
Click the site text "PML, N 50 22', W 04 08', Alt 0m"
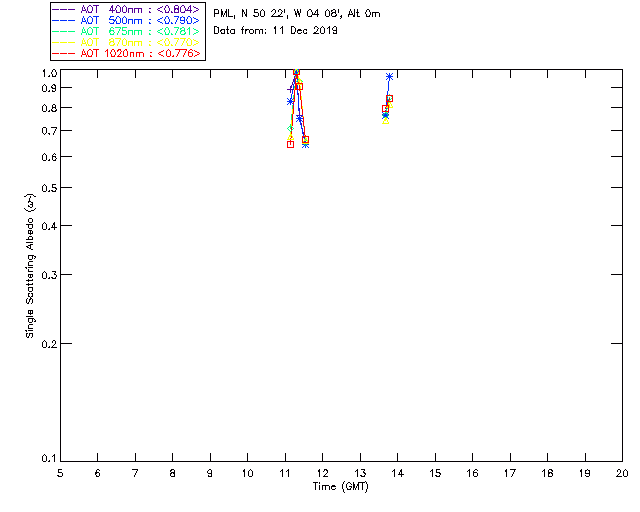(297, 13)
